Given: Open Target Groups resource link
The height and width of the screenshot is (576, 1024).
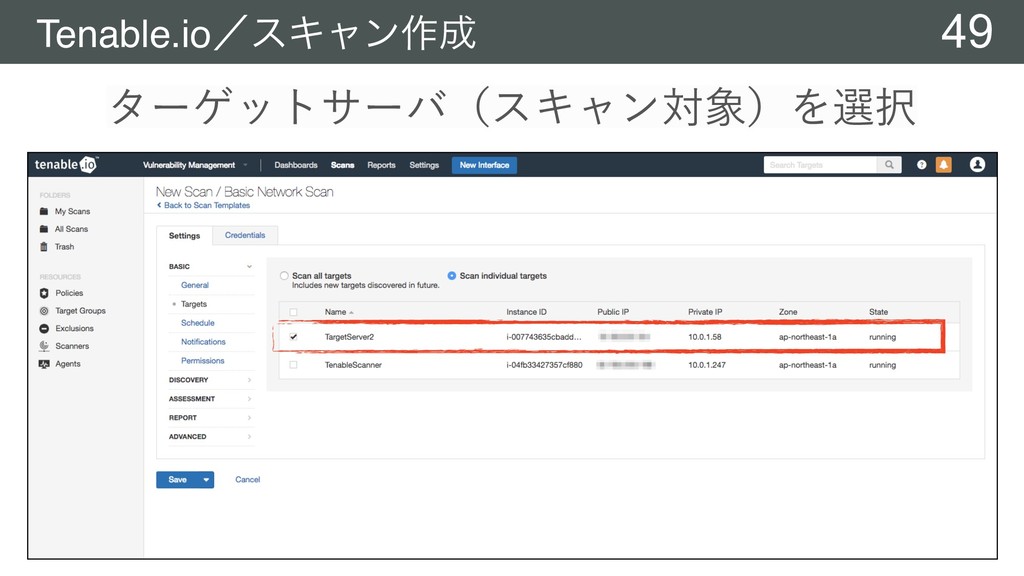Looking at the screenshot, I should tap(80, 311).
